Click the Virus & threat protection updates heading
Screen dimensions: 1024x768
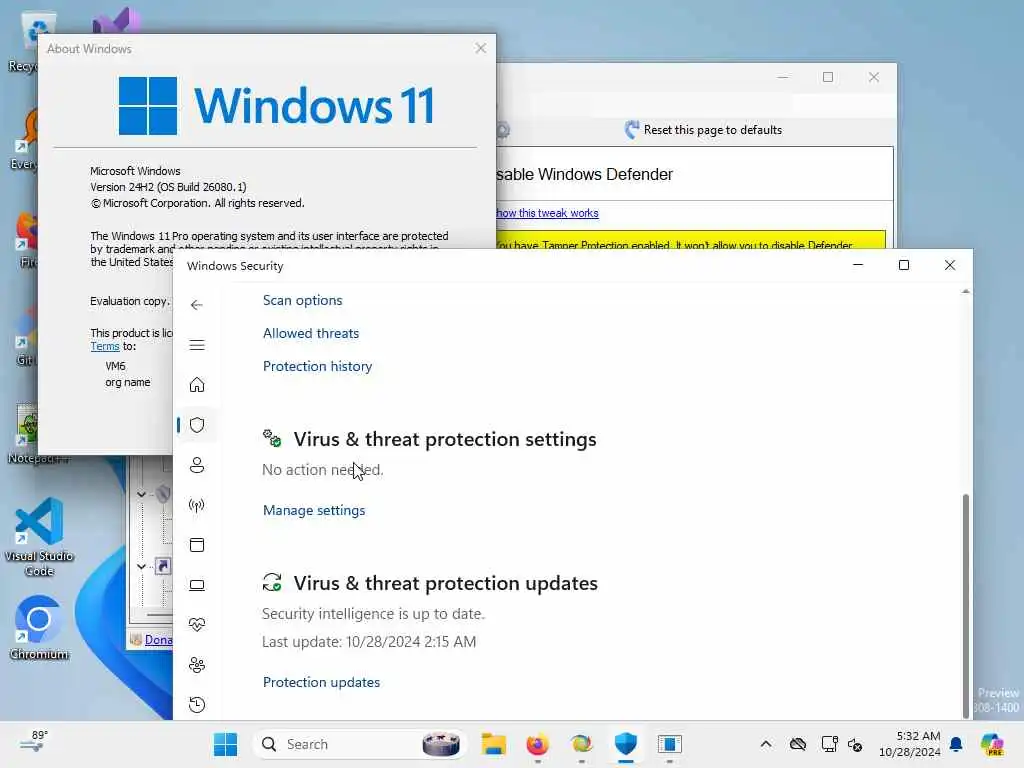pos(445,583)
